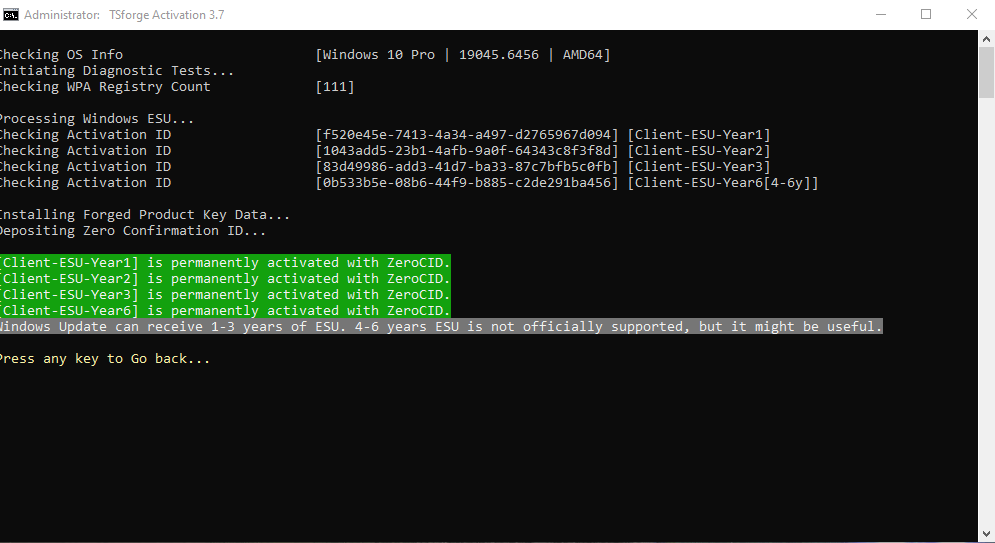
Task: Click the gray Windows Update ESU notice line
Action: point(440,327)
